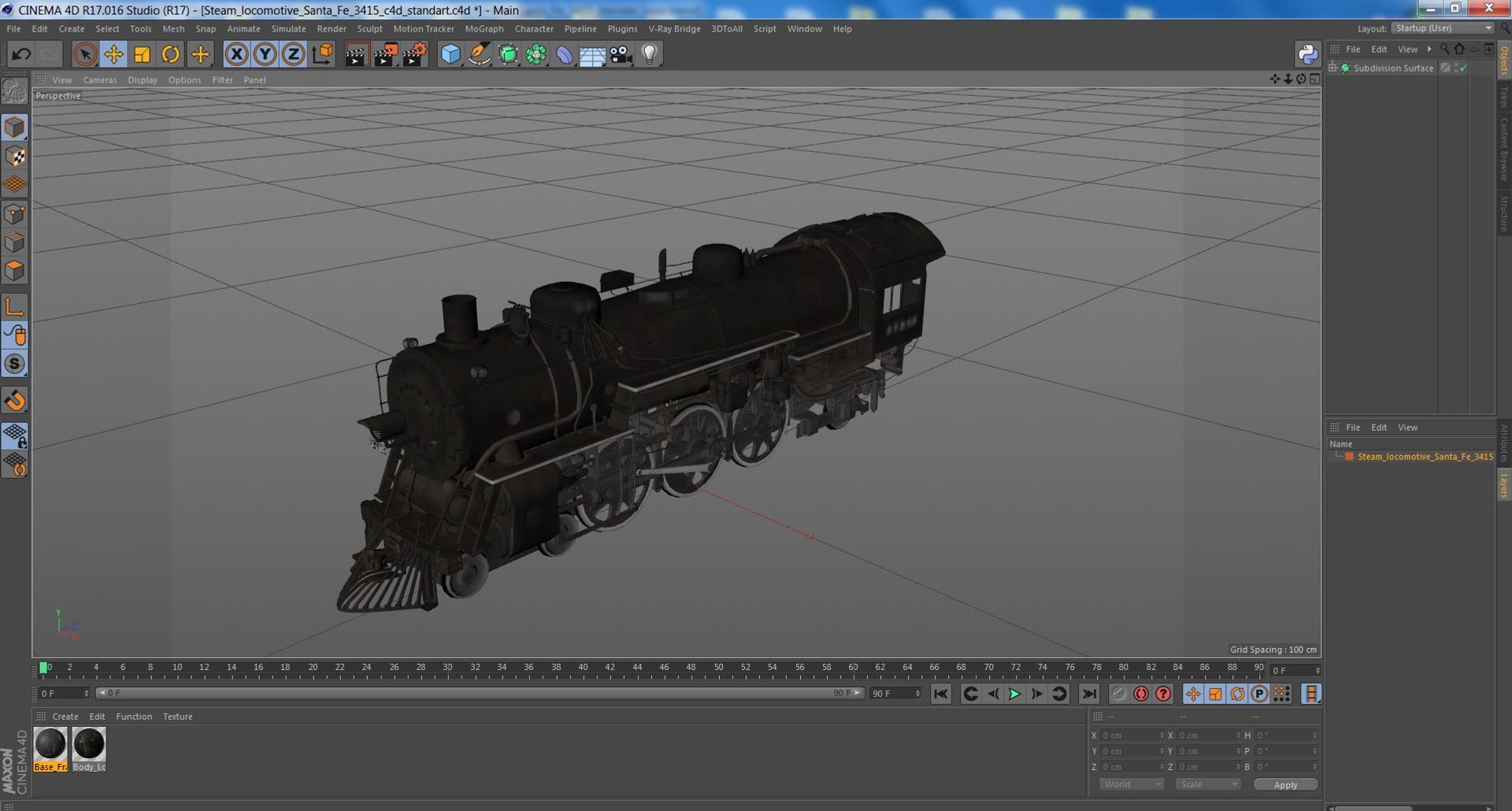The width and height of the screenshot is (1512, 811).
Task: Open the spline pen tool
Action: [x=479, y=54]
